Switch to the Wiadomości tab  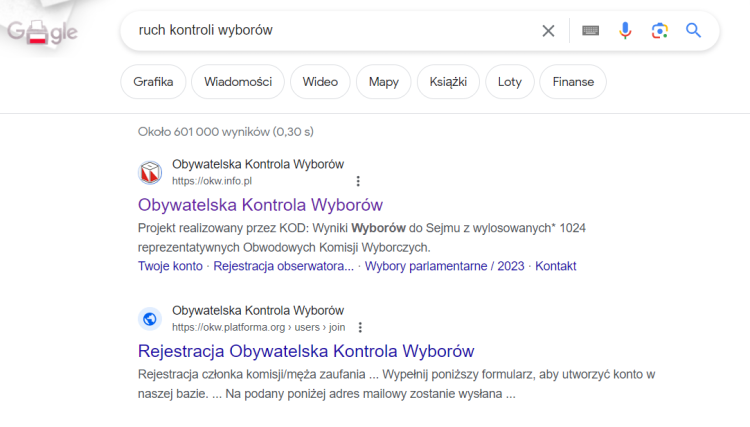pyautogui.click(x=238, y=82)
